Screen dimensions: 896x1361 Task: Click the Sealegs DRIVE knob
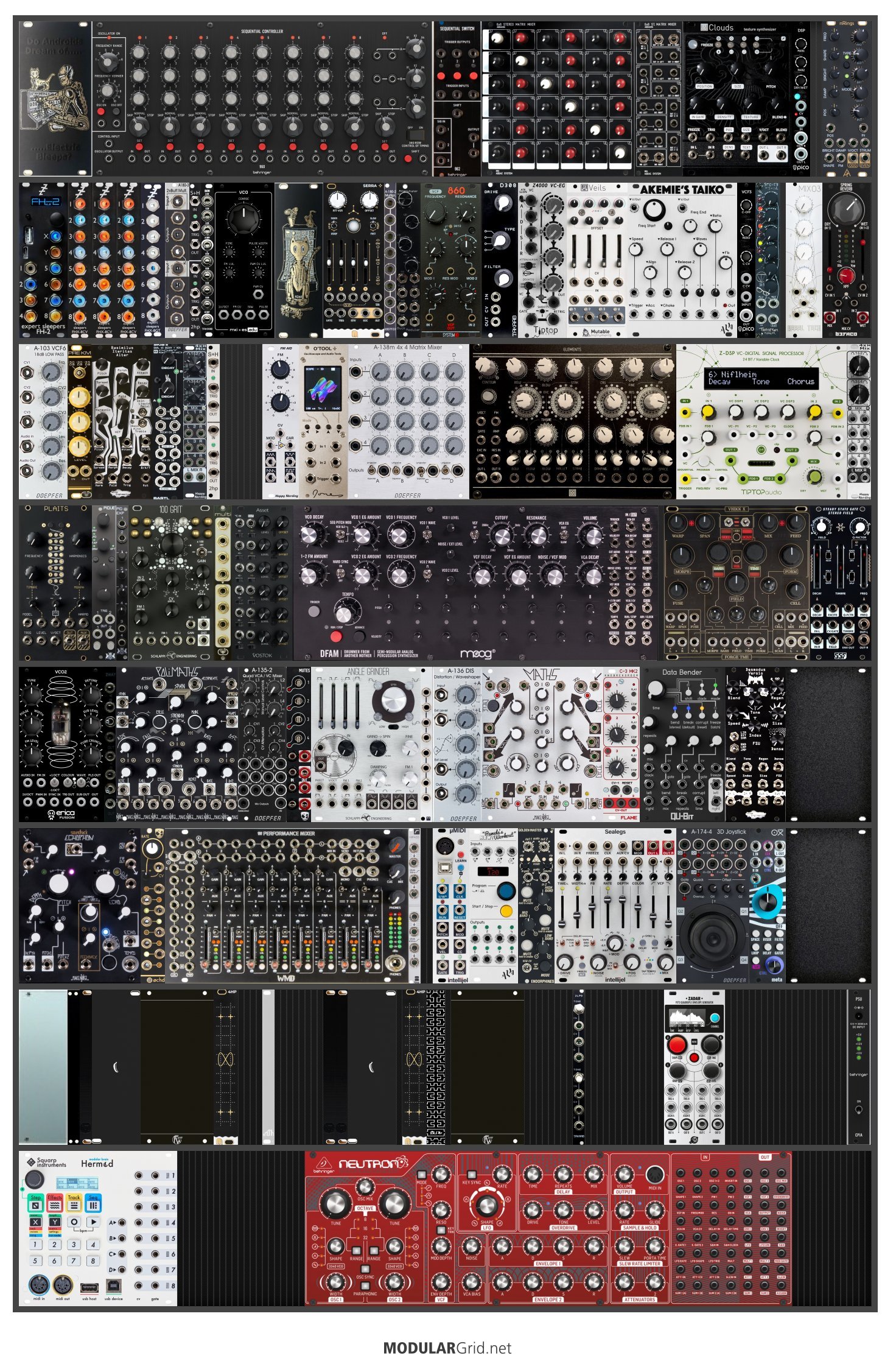click(566, 962)
